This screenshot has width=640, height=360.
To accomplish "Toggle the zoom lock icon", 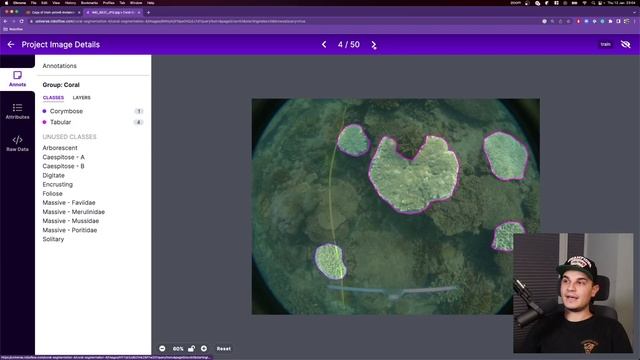I will (x=191, y=349).
